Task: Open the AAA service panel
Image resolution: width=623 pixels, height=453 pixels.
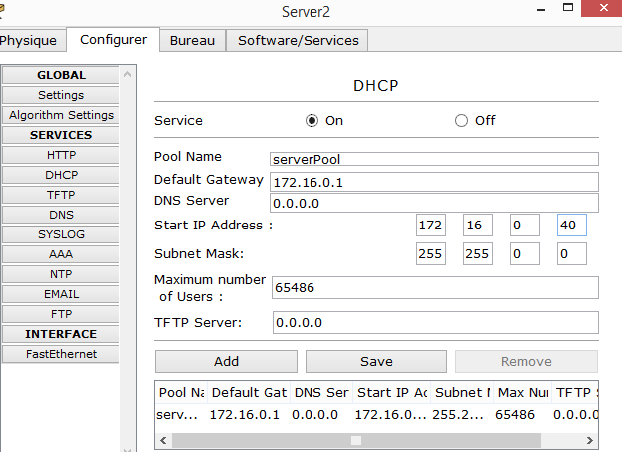Action: coord(61,254)
